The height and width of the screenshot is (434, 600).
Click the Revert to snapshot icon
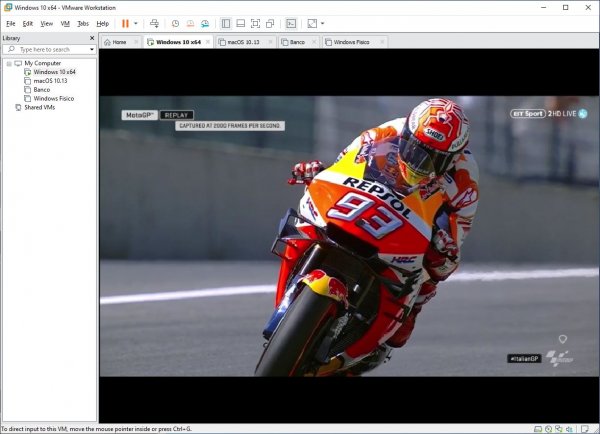point(190,24)
